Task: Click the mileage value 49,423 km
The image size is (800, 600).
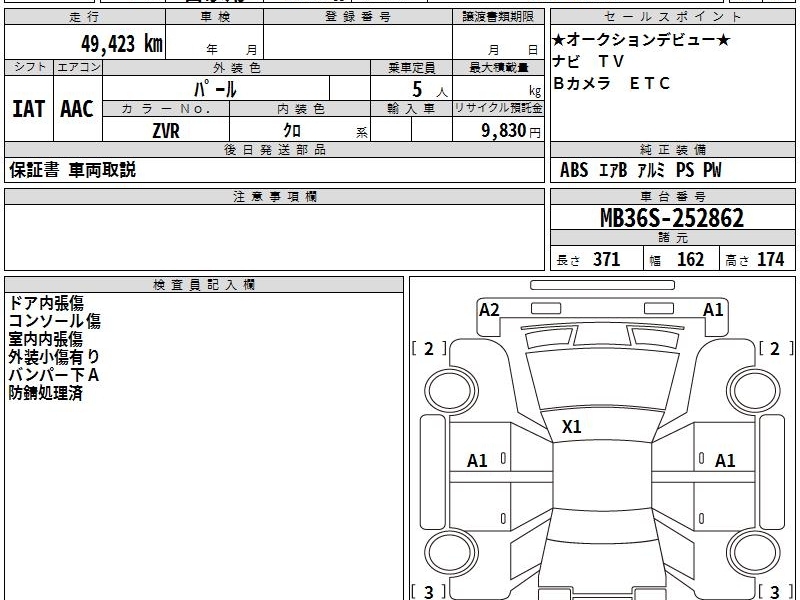Action: 121,43
